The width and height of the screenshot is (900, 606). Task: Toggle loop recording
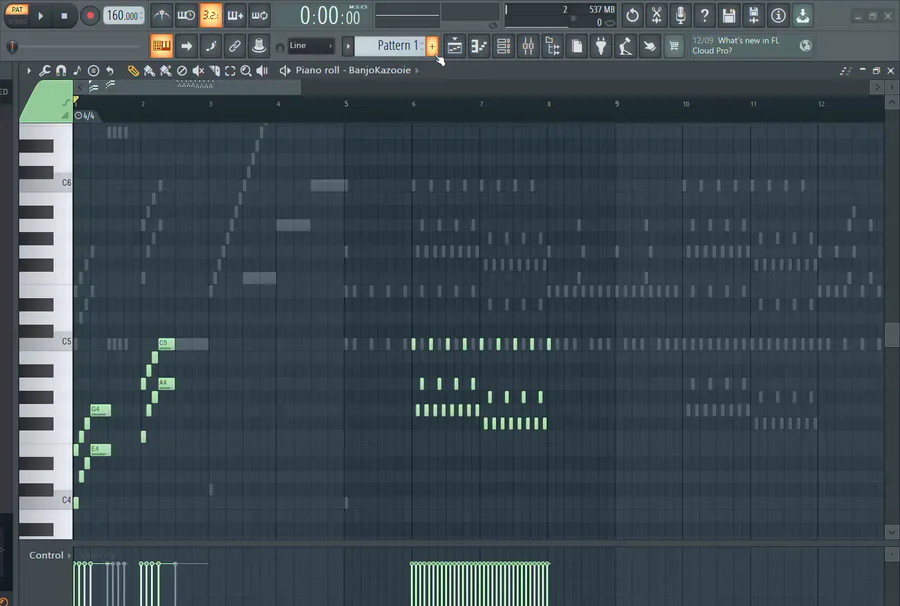(259, 15)
